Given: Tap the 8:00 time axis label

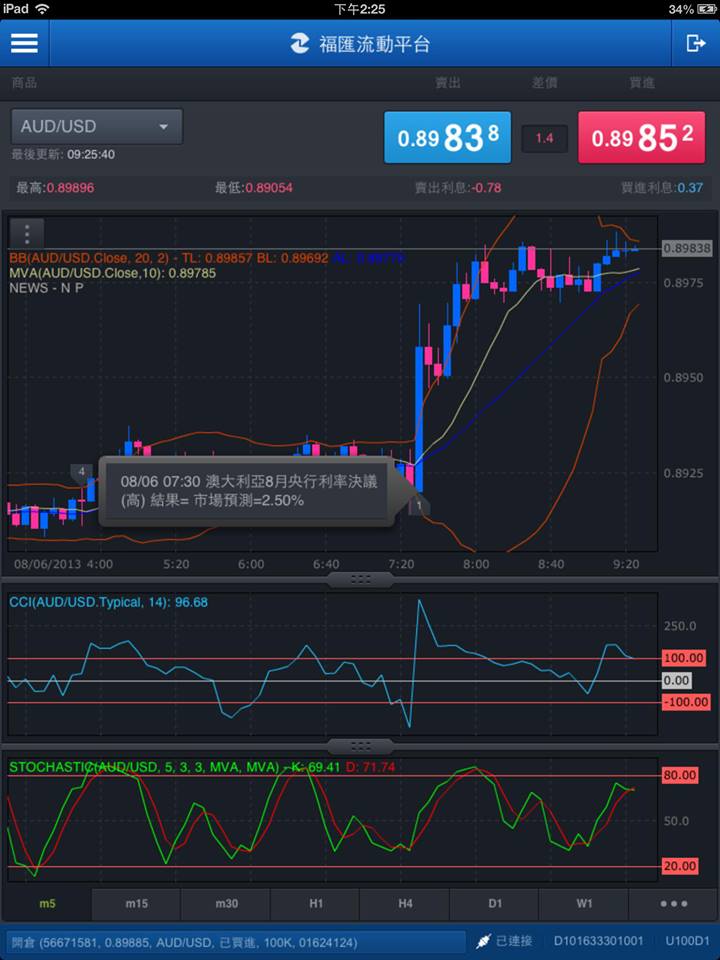Looking at the screenshot, I should coord(476,564).
